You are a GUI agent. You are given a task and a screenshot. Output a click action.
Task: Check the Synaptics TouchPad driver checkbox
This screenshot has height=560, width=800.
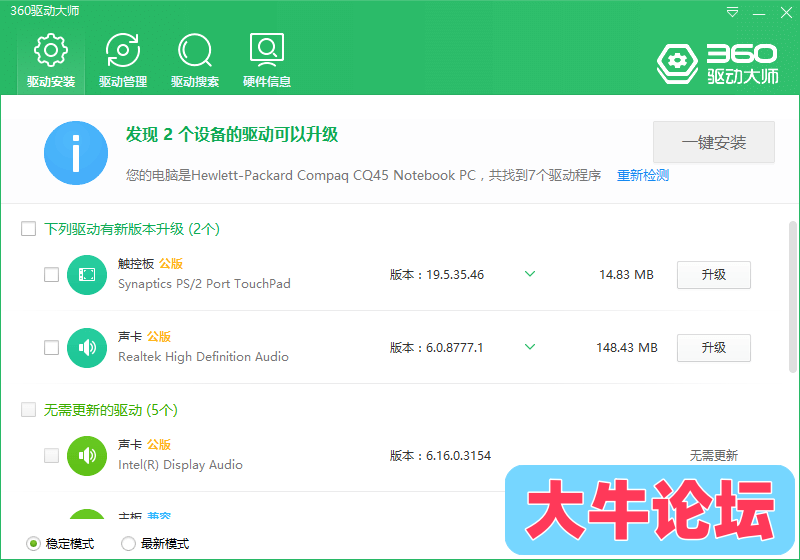pos(52,274)
